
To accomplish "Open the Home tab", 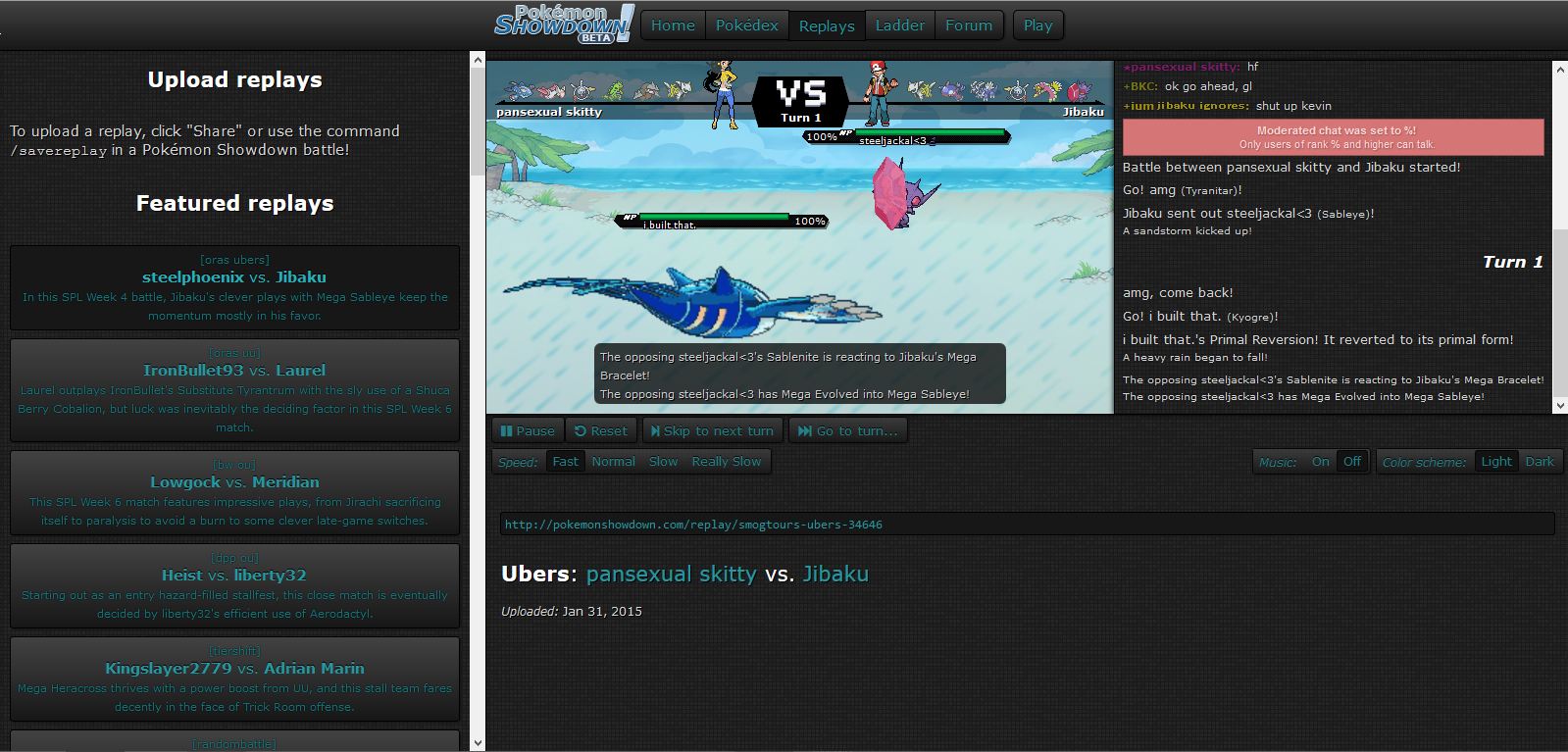I will (x=673, y=25).
